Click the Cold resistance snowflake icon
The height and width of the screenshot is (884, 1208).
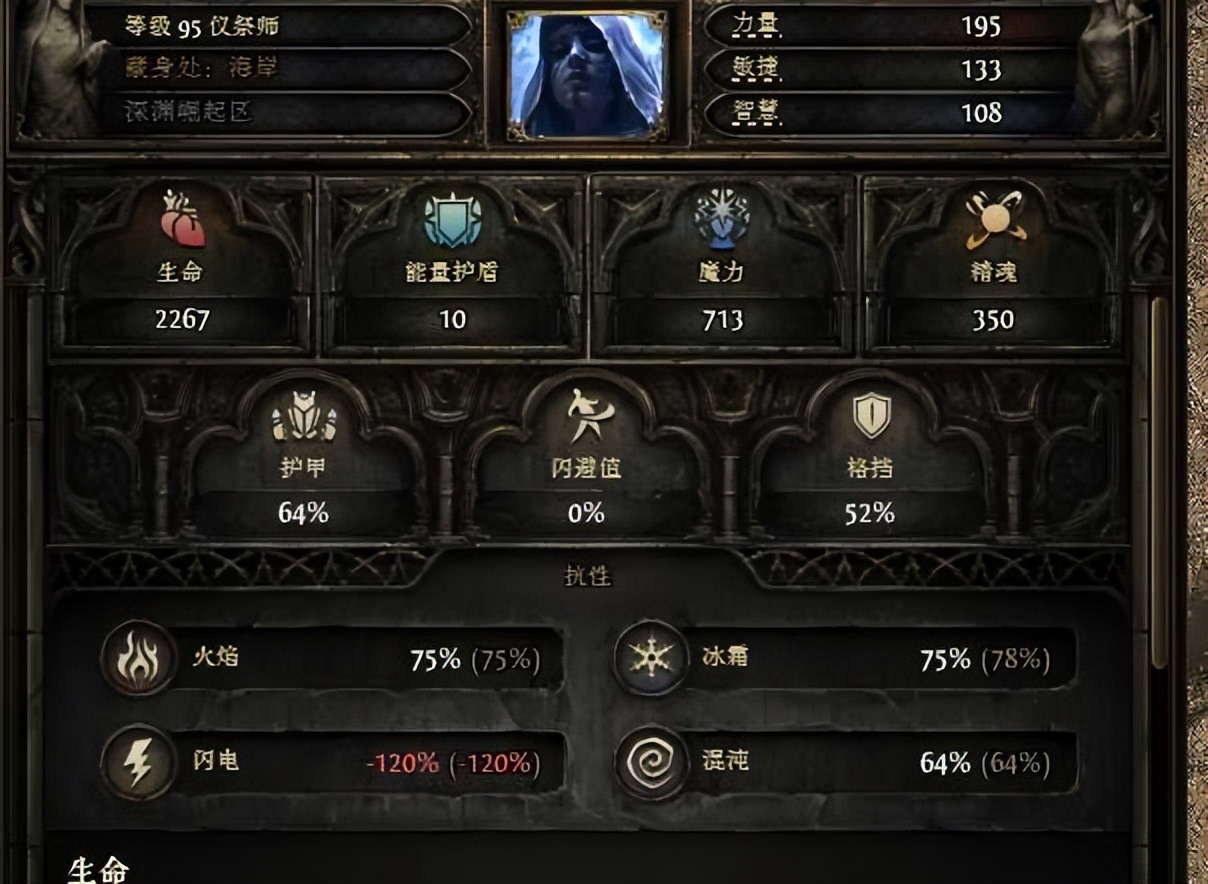point(651,658)
